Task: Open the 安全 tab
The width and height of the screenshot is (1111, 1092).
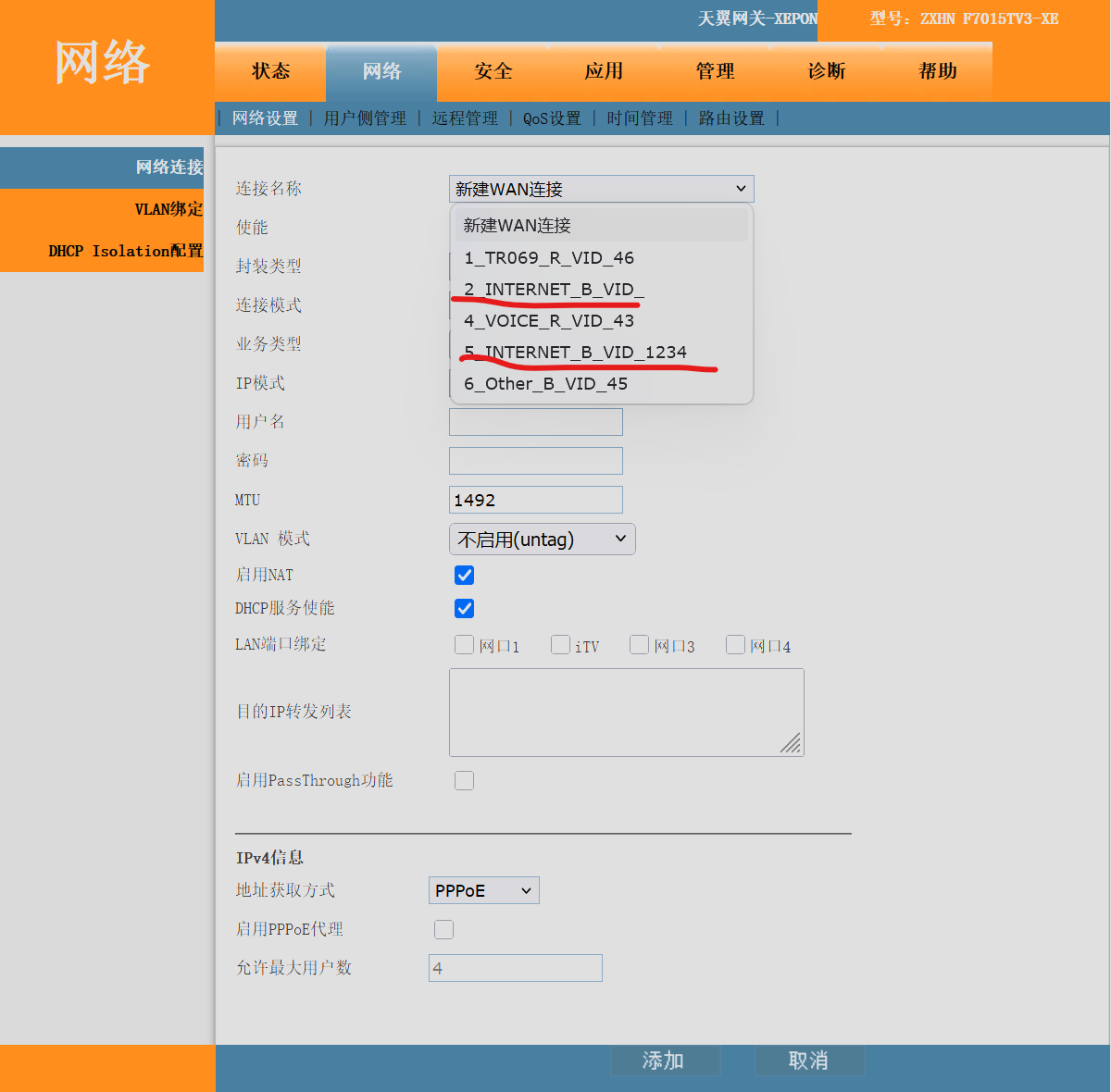Action: click(493, 71)
